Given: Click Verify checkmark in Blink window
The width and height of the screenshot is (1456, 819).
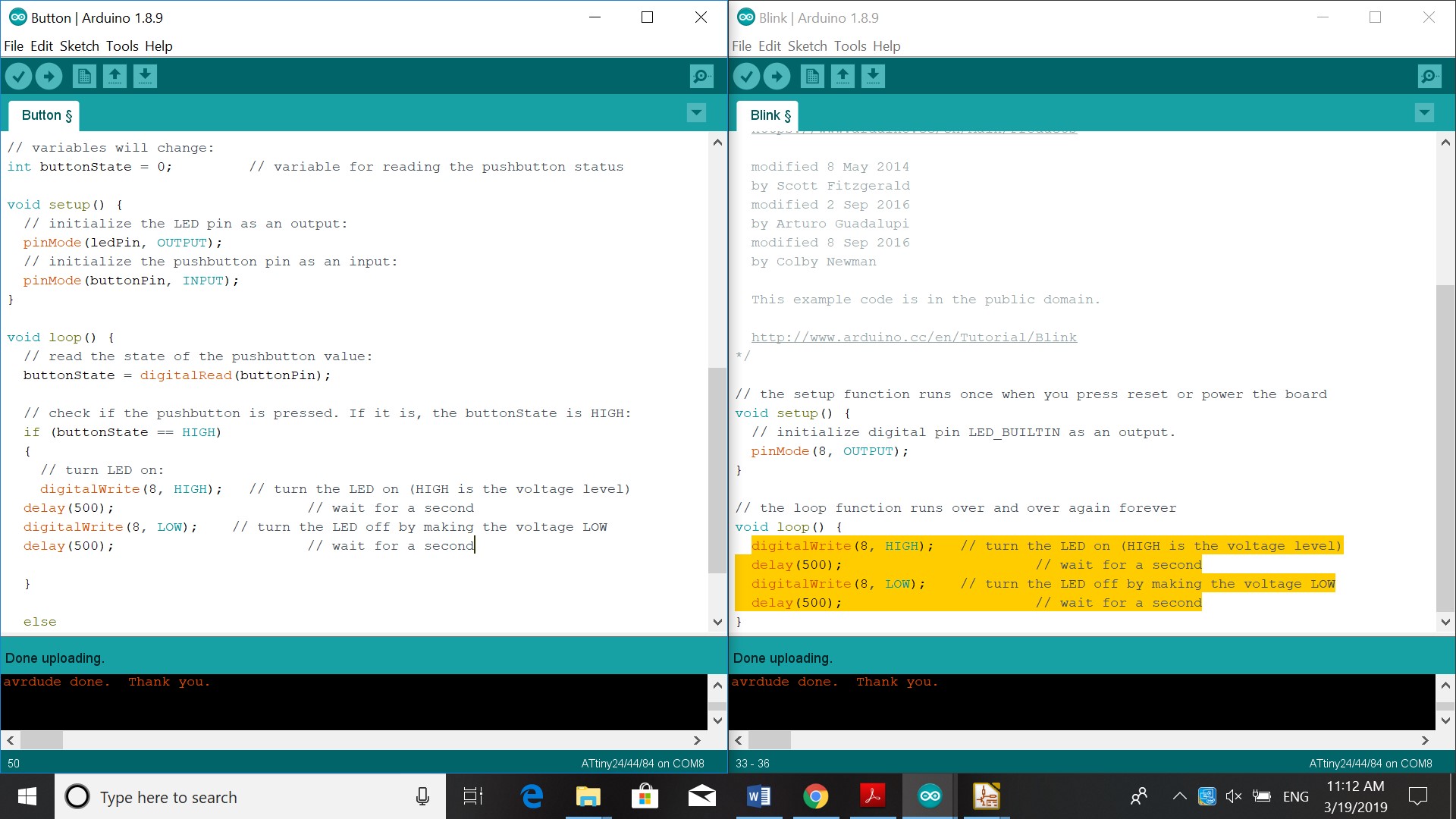Looking at the screenshot, I should pyautogui.click(x=747, y=76).
